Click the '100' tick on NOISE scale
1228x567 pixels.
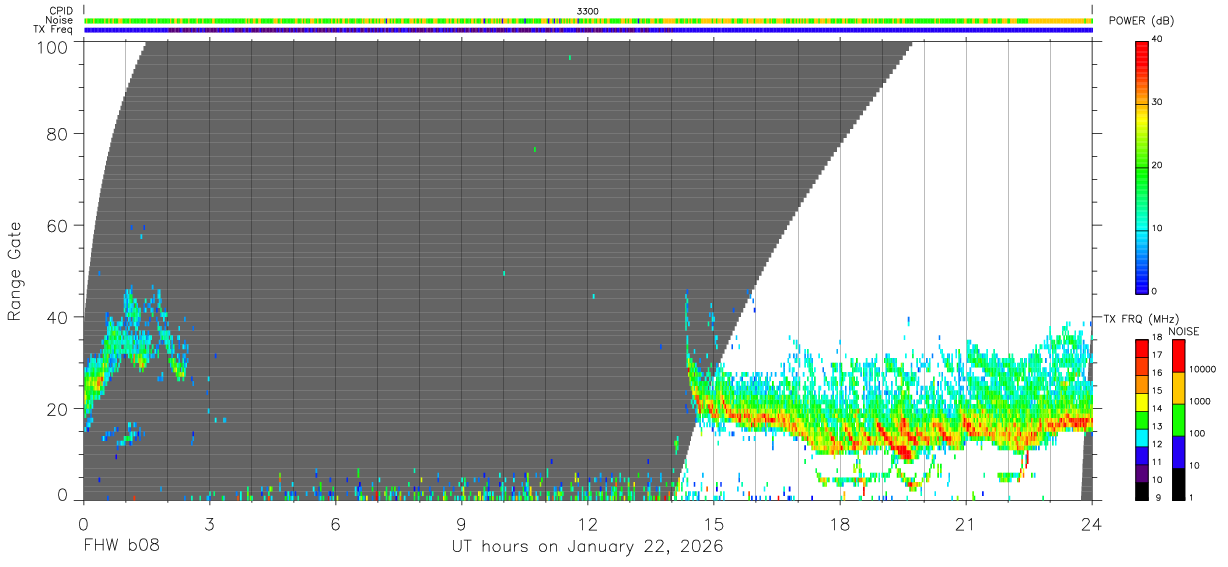[1198, 434]
